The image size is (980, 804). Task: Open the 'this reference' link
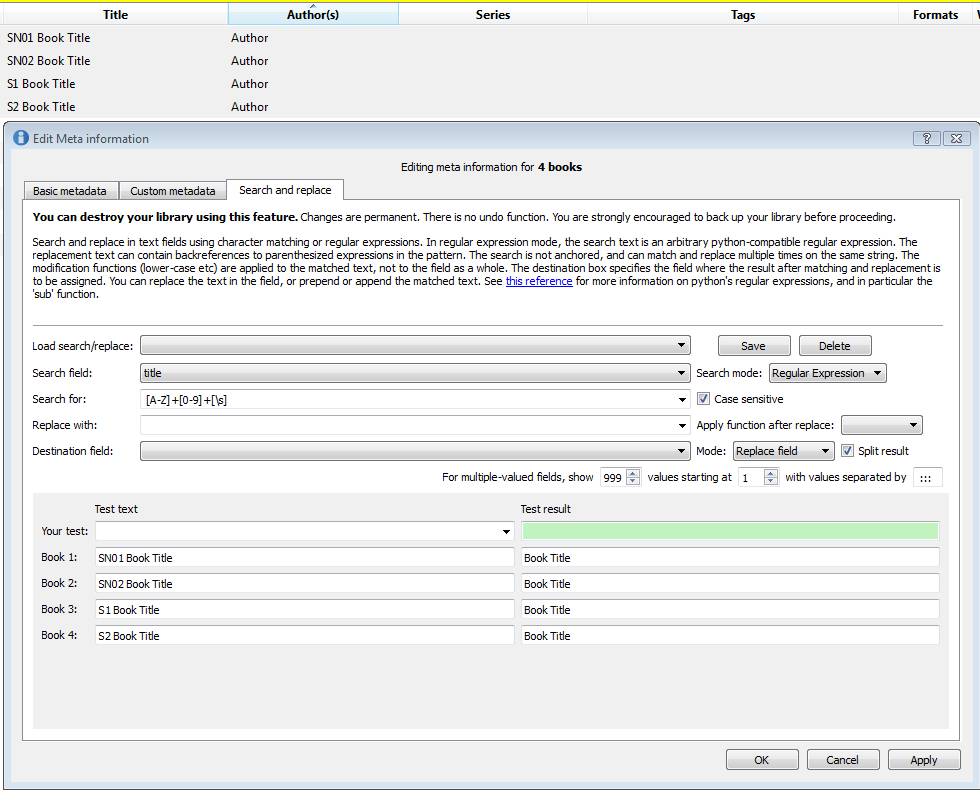pos(539,282)
